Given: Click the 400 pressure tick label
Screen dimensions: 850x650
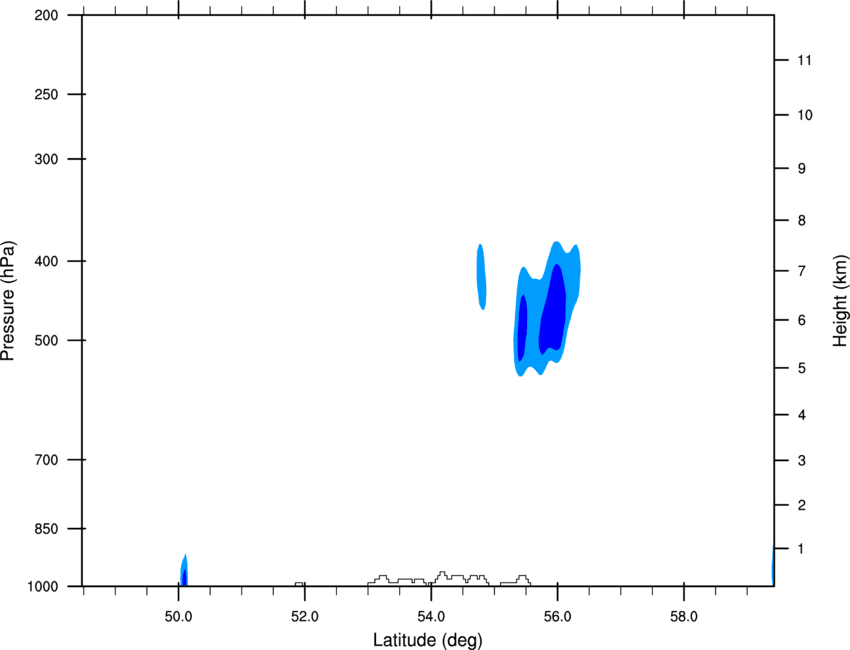Looking at the screenshot, I should (46, 261).
